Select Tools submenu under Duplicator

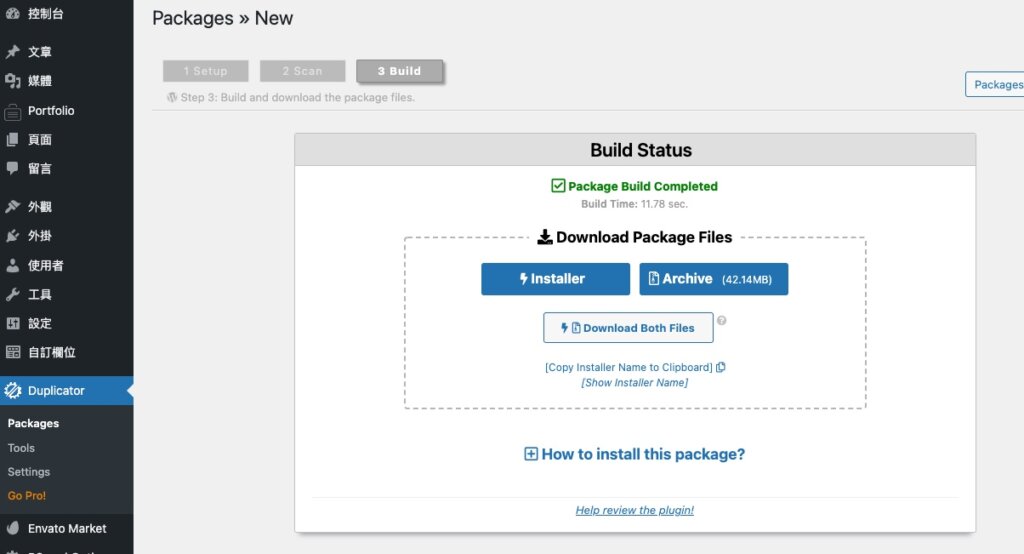point(21,448)
